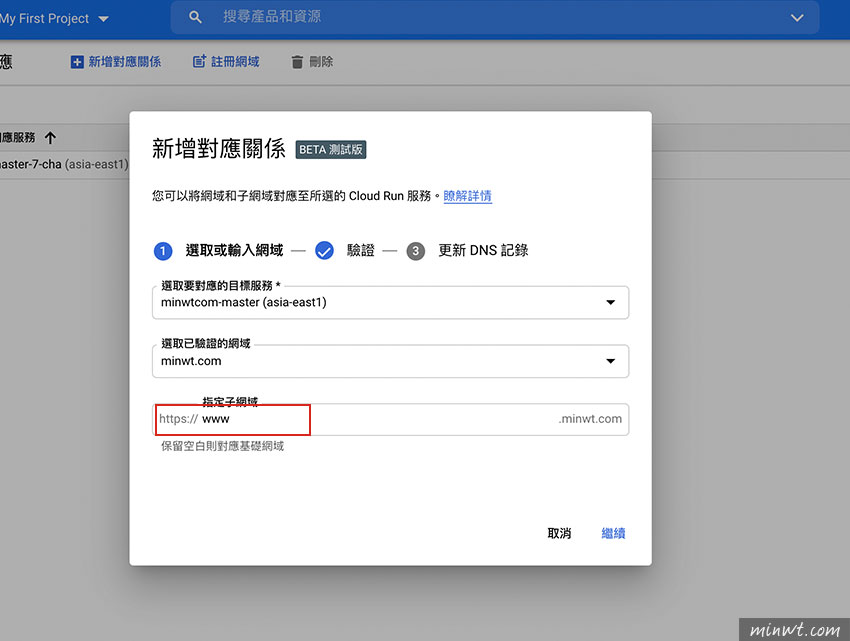Viewport: 850px width, 641px height.
Task: Click the arrow of minwtcom-master dropdown
Action: (x=610, y=303)
